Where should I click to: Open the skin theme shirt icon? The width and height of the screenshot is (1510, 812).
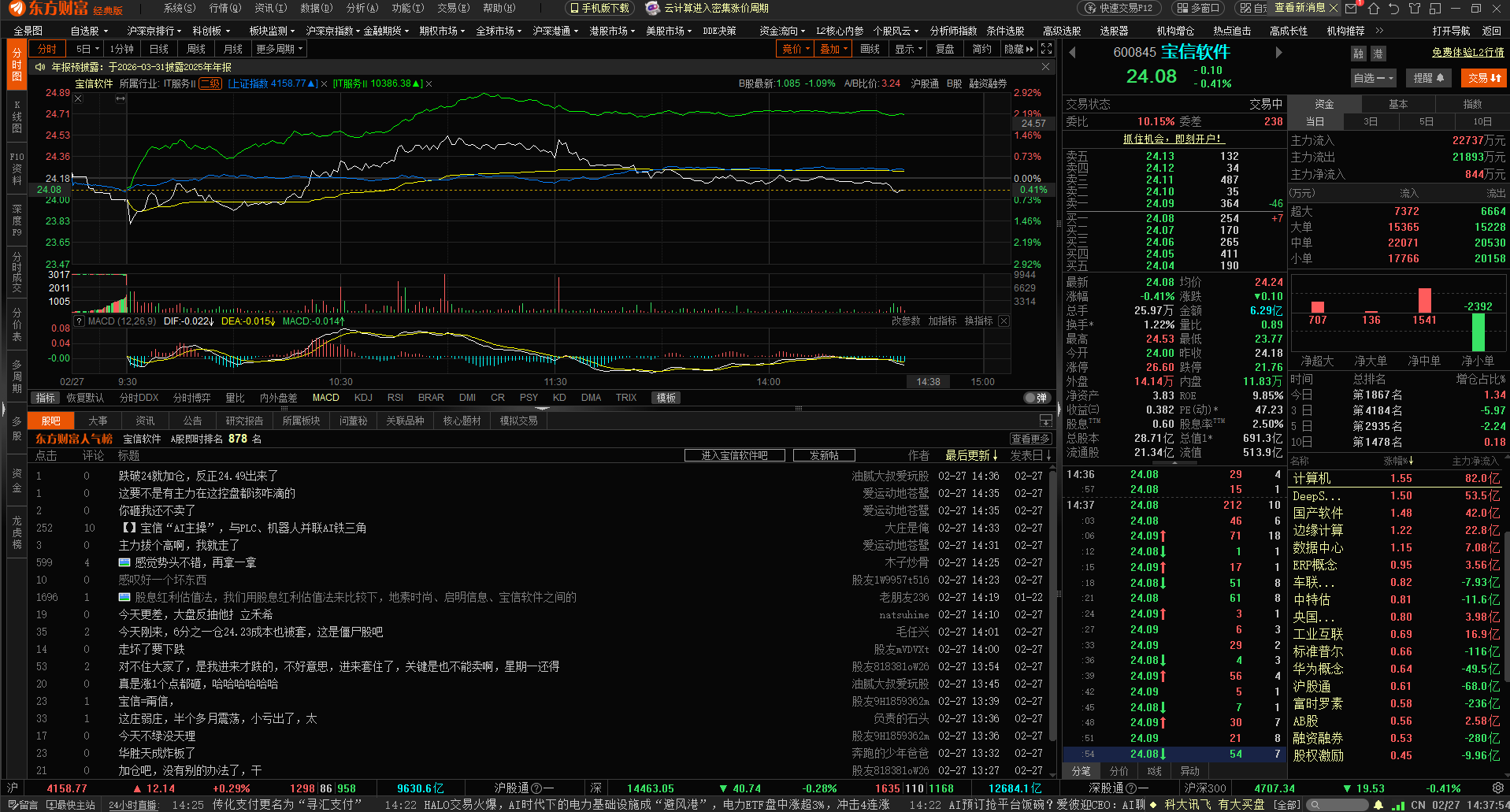pos(1415,9)
